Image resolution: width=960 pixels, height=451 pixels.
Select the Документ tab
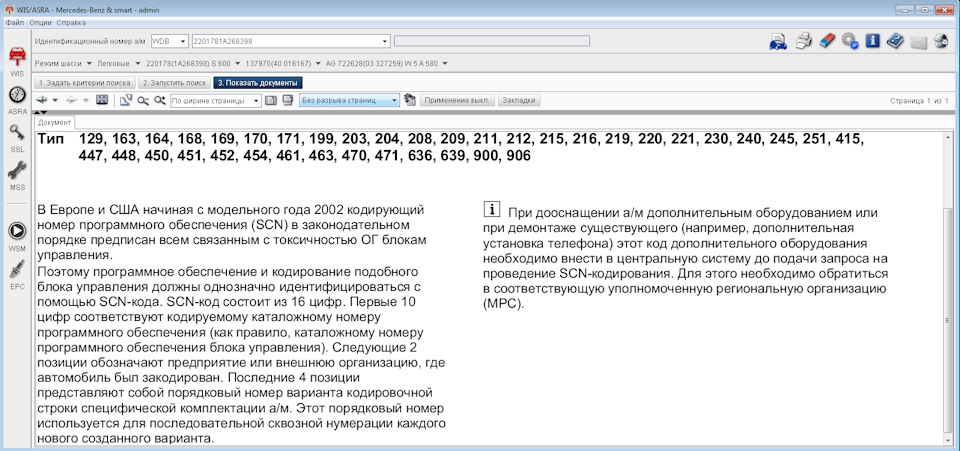pos(54,122)
